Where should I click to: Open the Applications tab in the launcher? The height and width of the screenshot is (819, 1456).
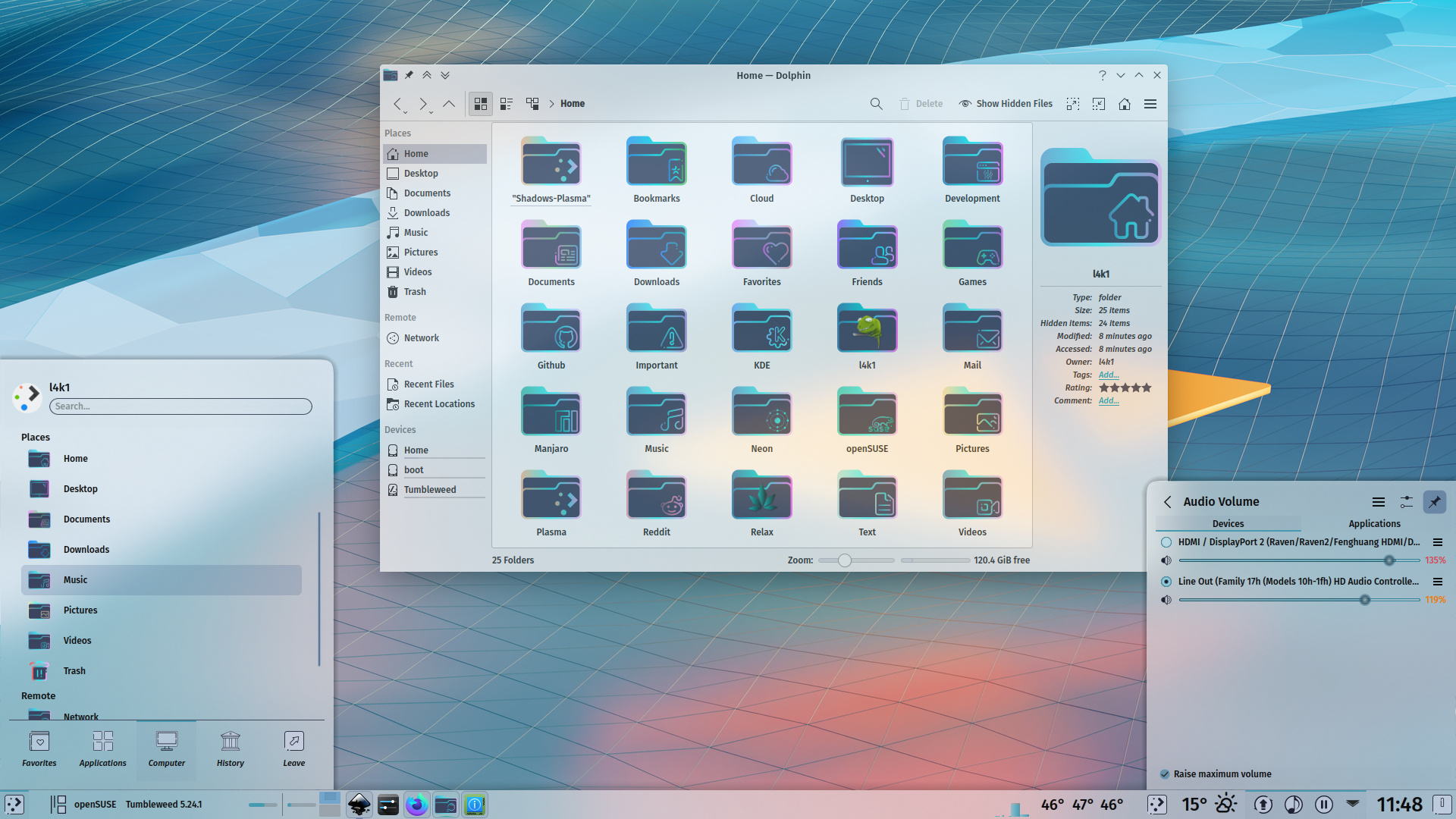pyautogui.click(x=103, y=749)
